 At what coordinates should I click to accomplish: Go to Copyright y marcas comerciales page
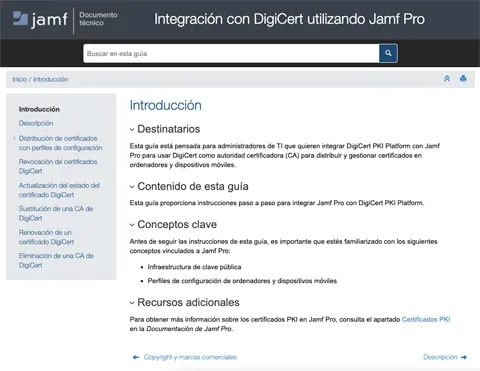pyautogui.click(x=190, y=357)
